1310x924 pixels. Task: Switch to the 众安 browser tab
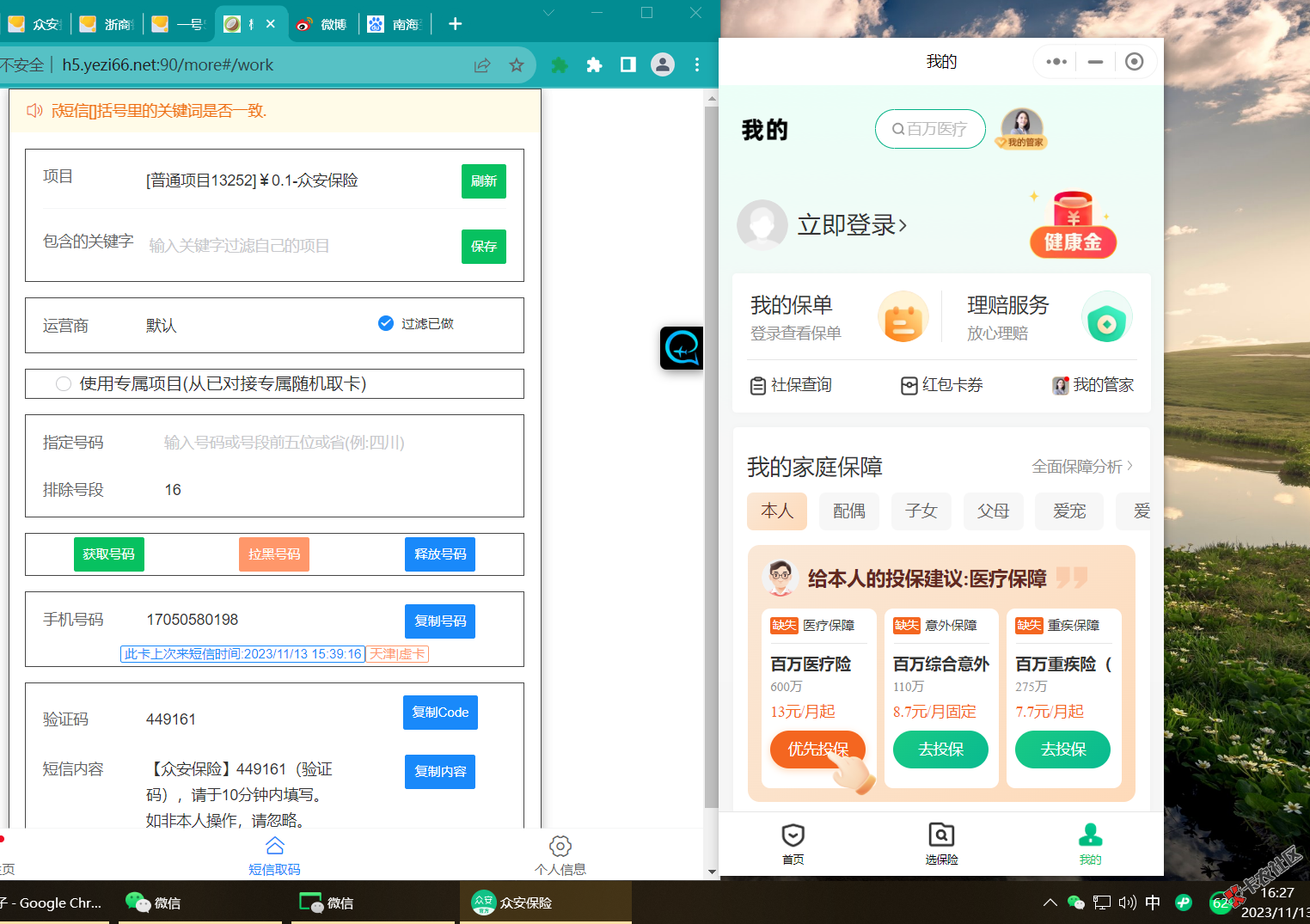(35, 24)
